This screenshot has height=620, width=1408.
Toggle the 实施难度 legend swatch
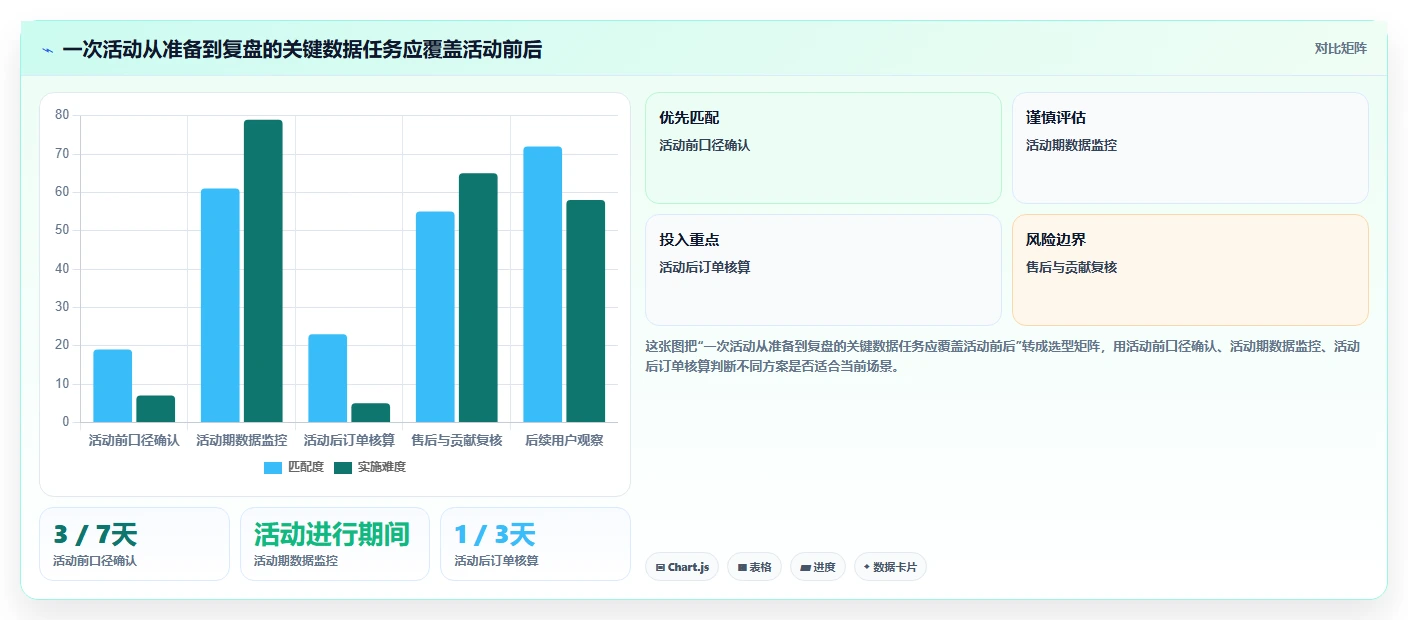coord(343,467)
